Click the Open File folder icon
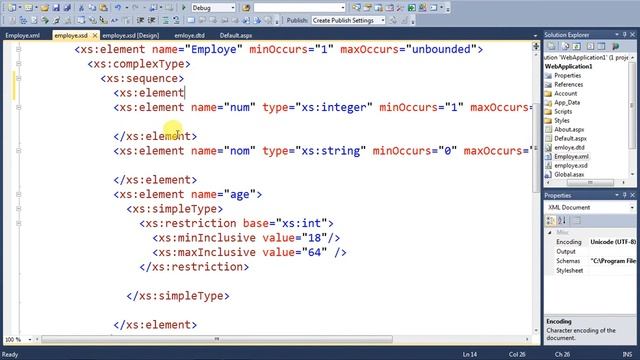640x360 pixels. [44, 8]
